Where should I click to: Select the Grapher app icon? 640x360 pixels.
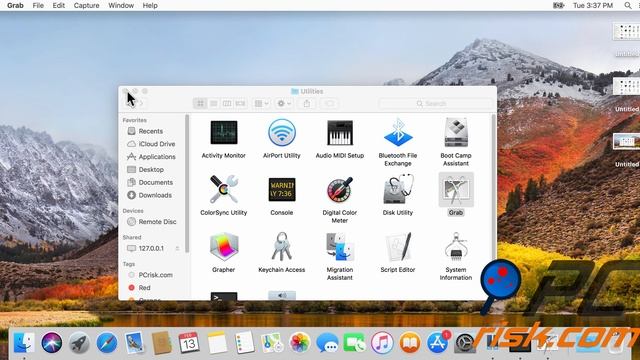[x=224, y=247]
